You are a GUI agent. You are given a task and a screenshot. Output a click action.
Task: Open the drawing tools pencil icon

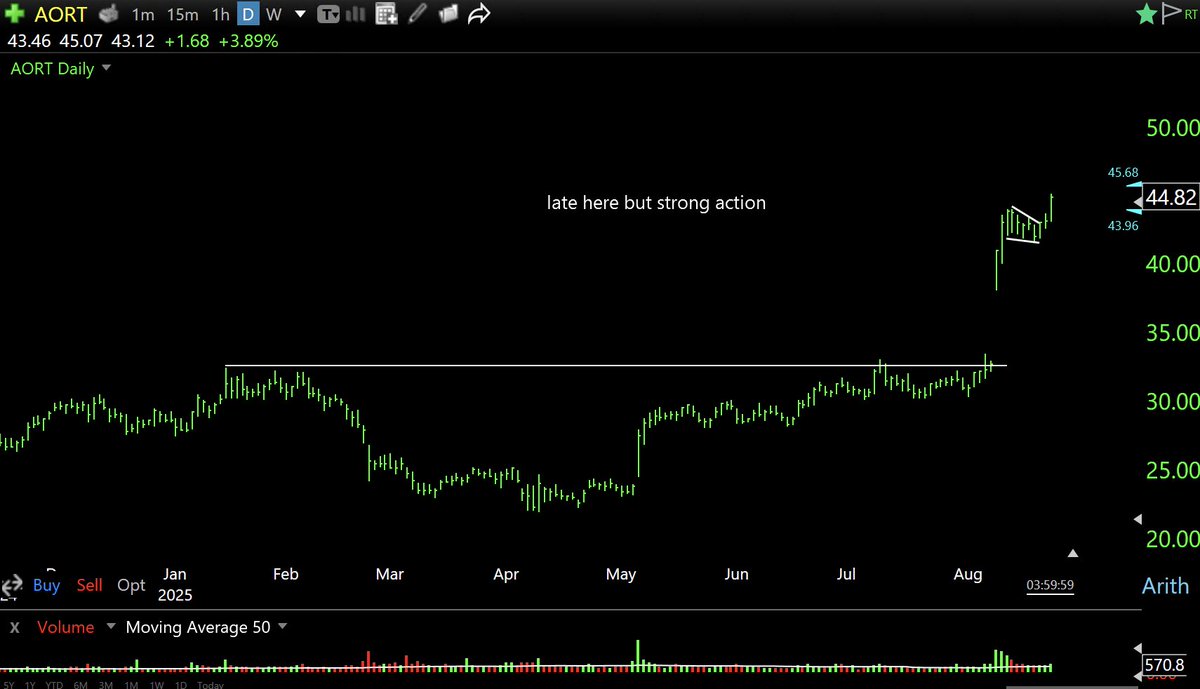click(418, 14)
